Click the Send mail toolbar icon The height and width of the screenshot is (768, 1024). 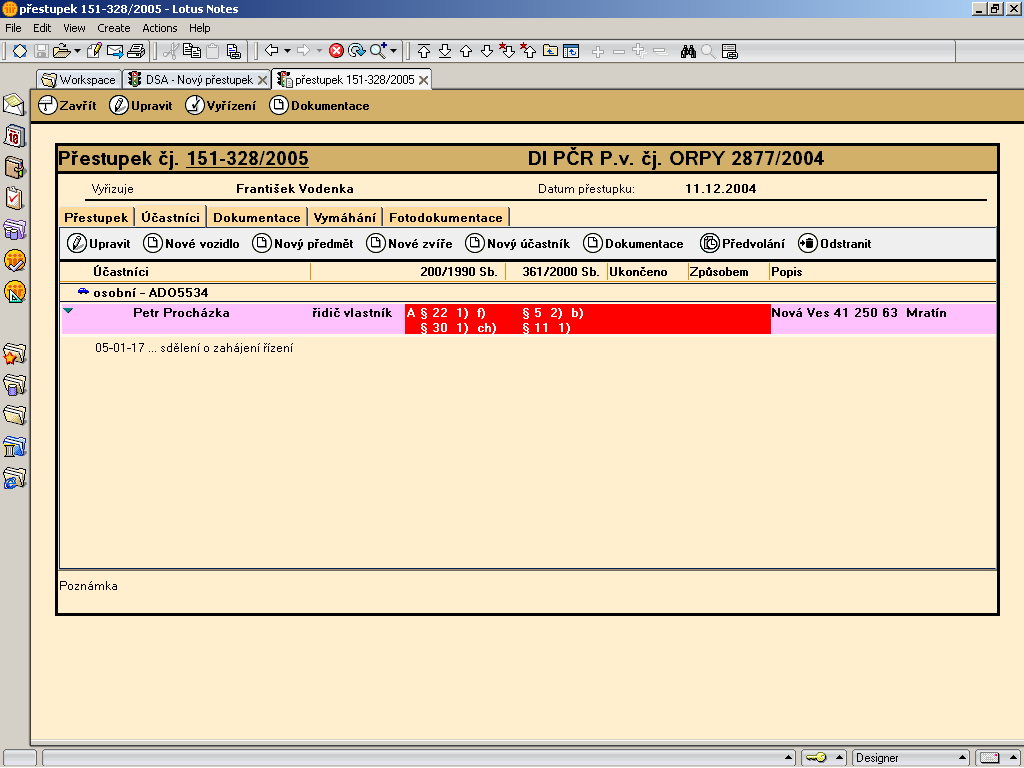(115, 51)
